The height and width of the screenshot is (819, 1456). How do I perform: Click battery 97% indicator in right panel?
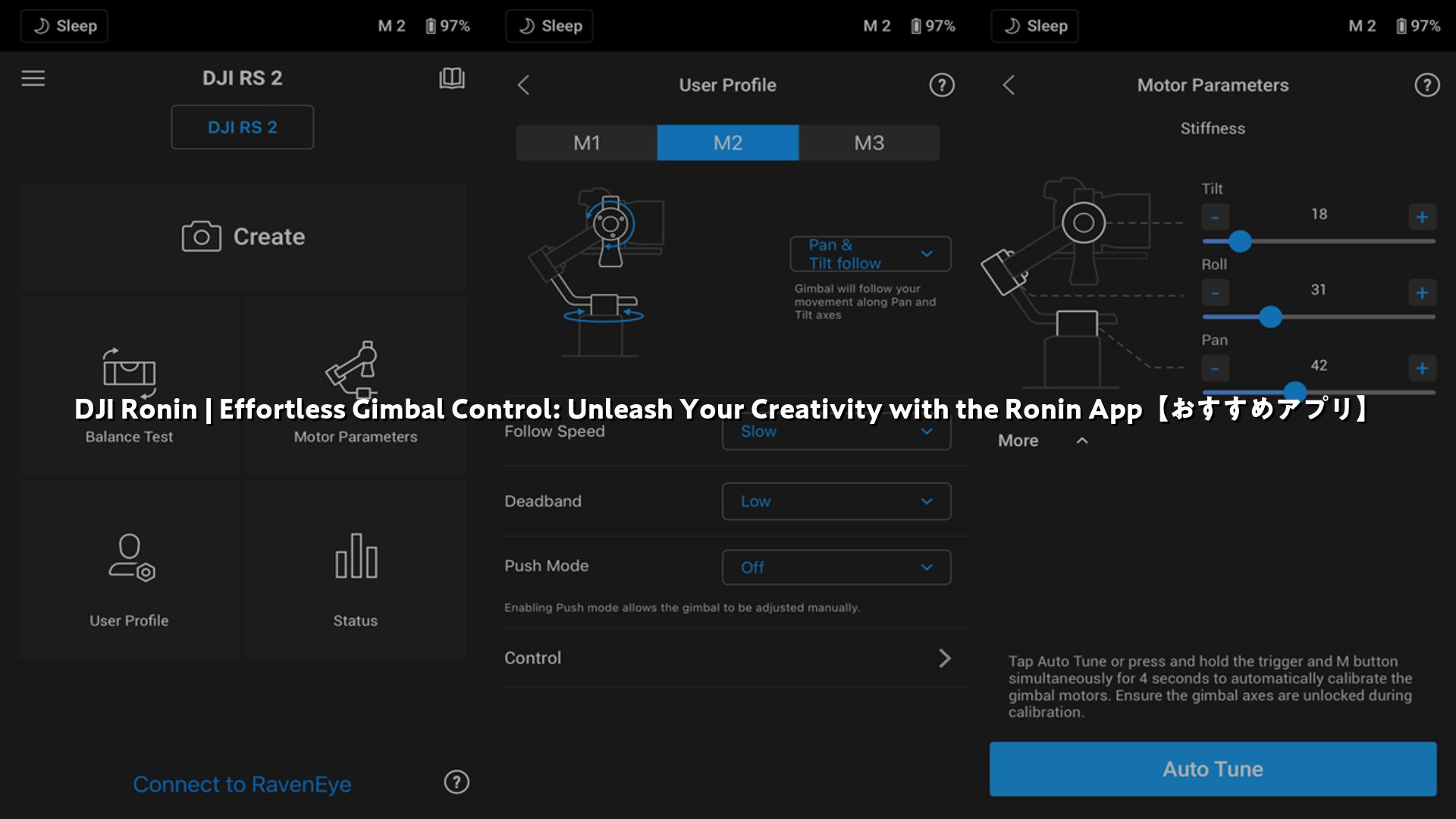tap(1418, 26)
